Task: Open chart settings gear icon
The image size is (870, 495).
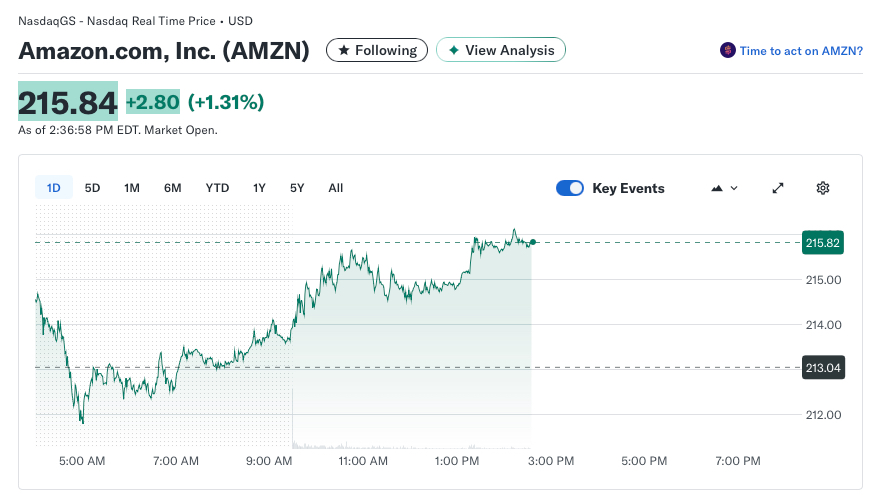Action: (x=823, y=188)
